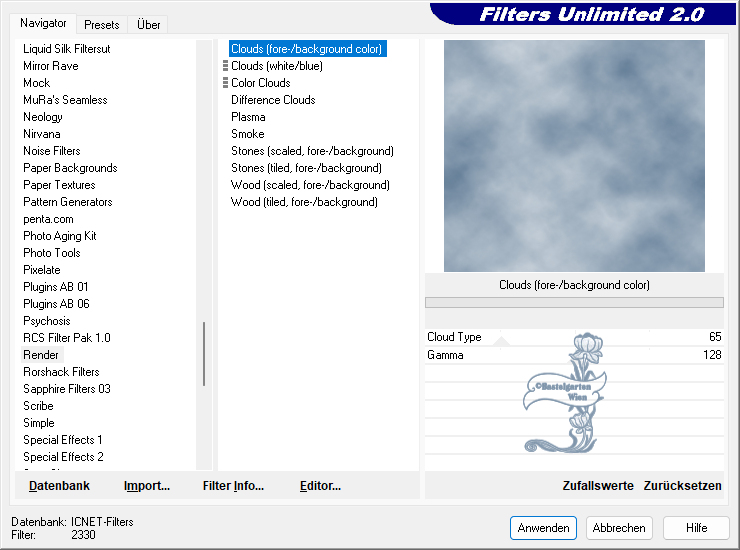
Task: Randomize settings with Zufallswerte
Action: pyautogui.click(x=598, y=486)
